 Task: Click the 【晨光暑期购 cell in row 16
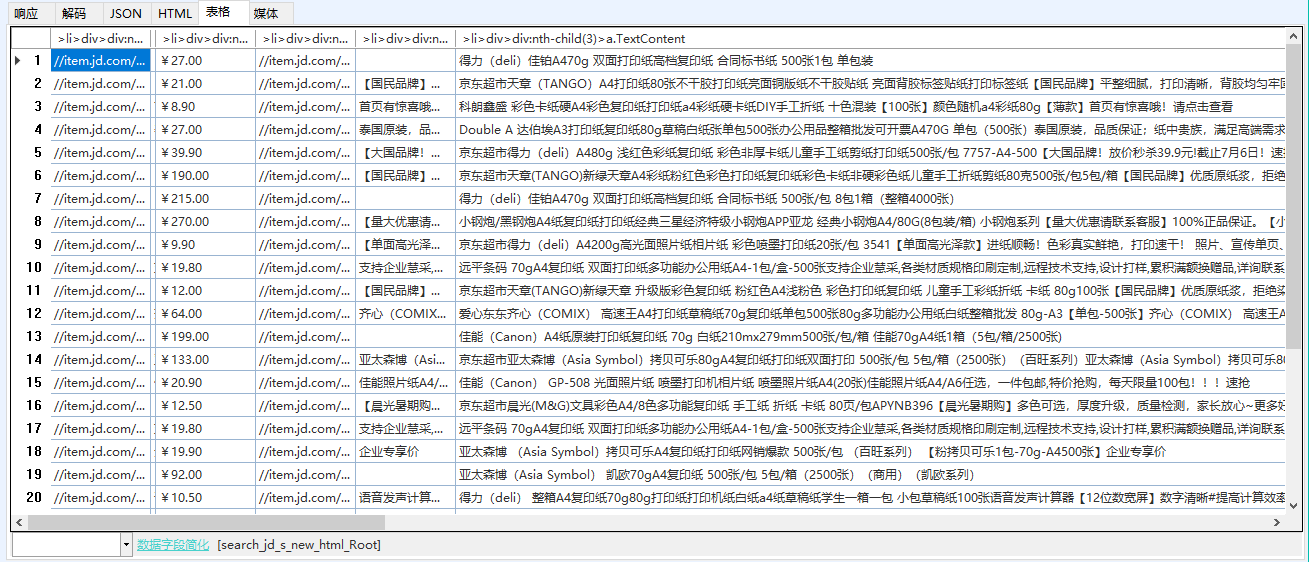point(404,406)
